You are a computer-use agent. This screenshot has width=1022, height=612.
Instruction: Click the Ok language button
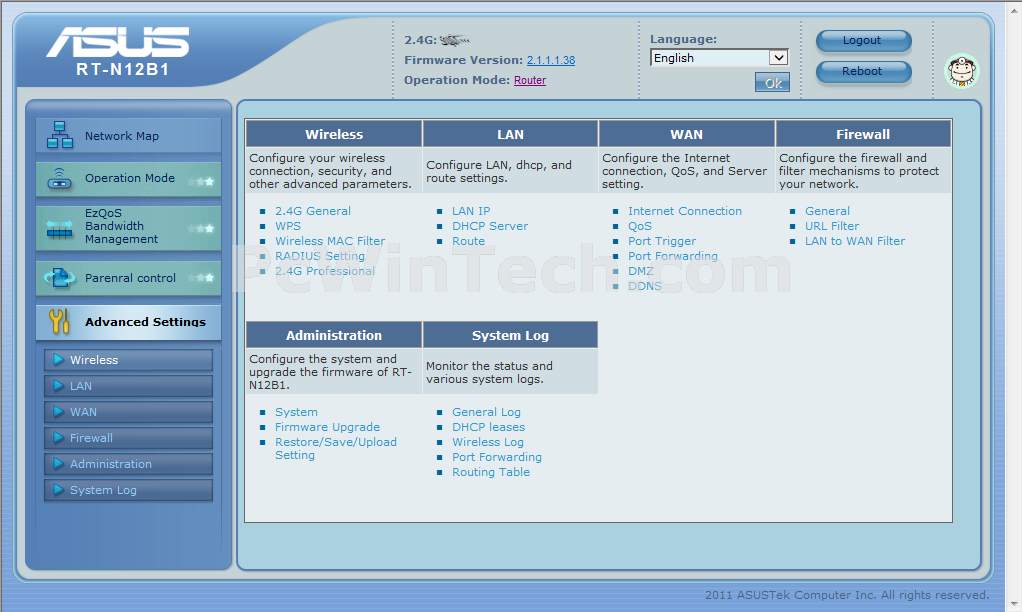tap(772, 83)
